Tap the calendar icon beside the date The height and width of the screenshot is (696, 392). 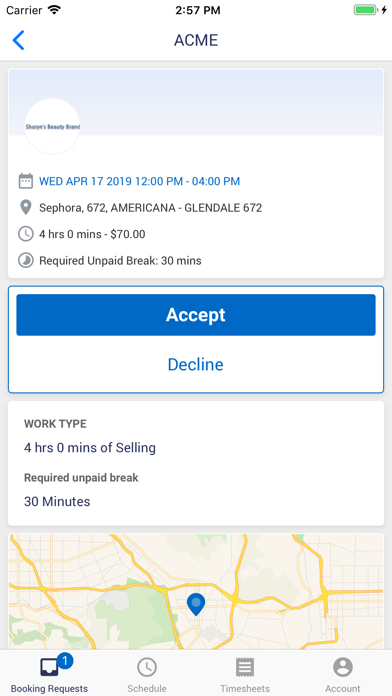[x=26, y=181]
